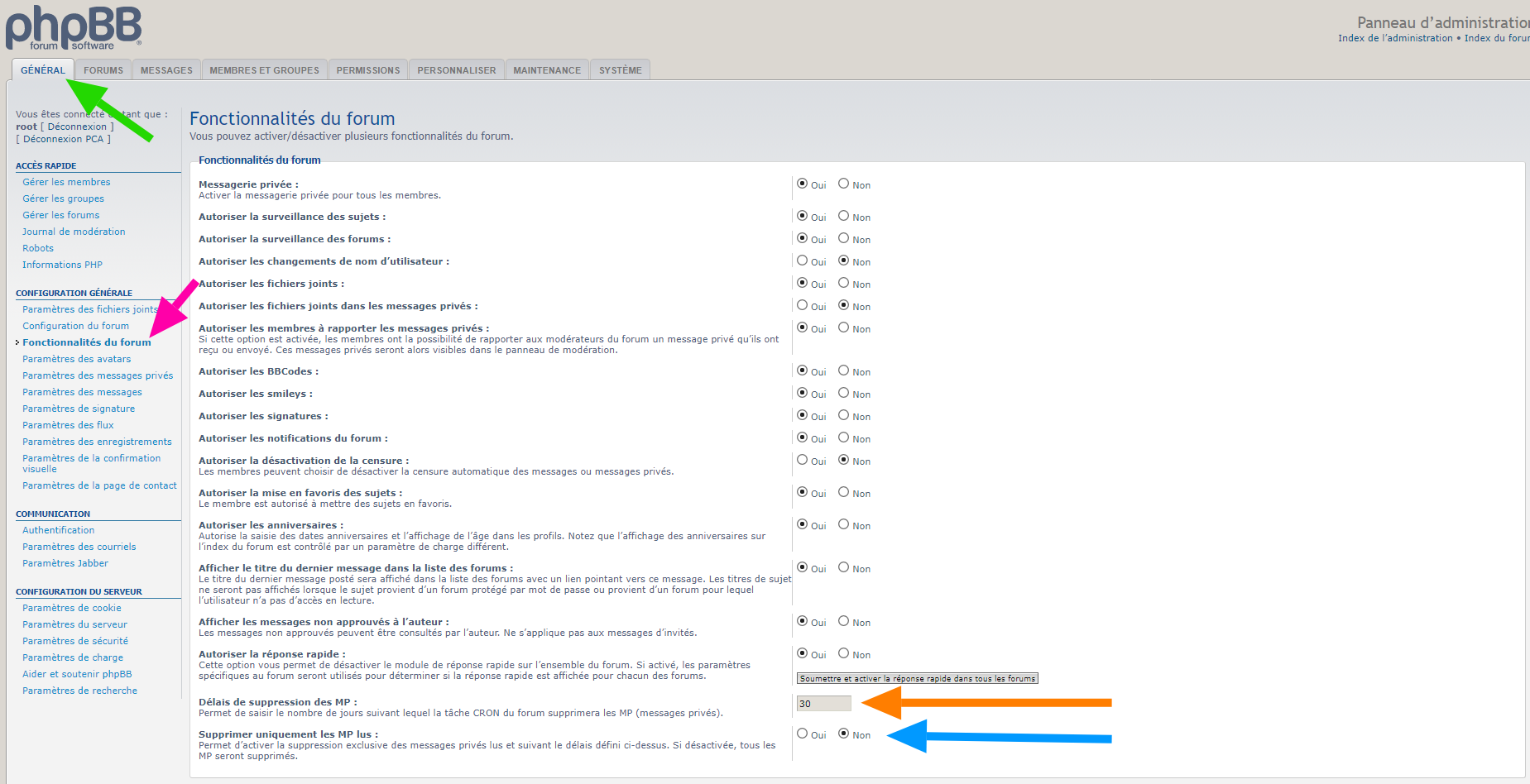The image size is (1530, 784).
Task: Click the phpBB logo
Action: (74, 28)
